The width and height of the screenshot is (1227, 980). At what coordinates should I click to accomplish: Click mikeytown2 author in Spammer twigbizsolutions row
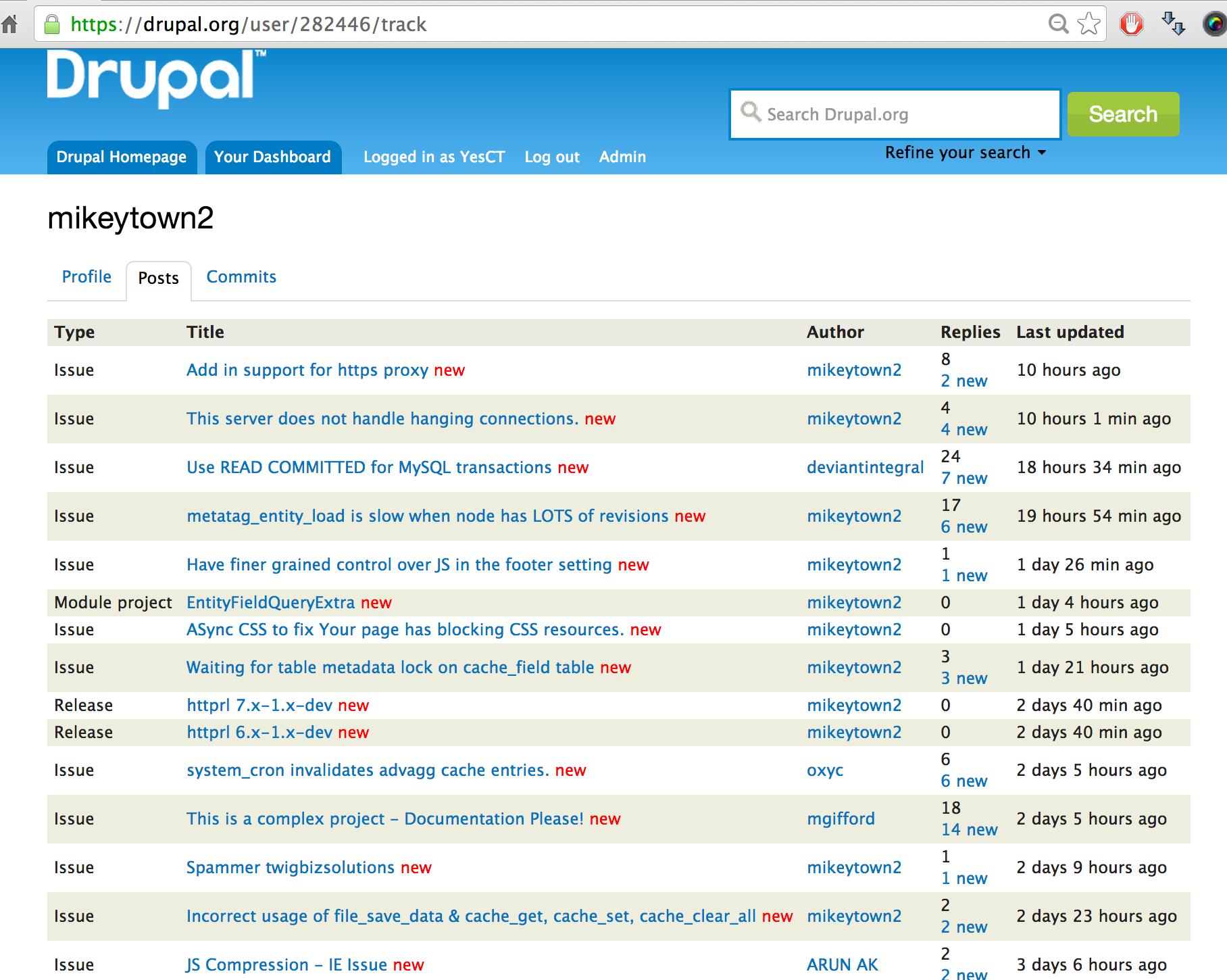click(x=854, y=868)
